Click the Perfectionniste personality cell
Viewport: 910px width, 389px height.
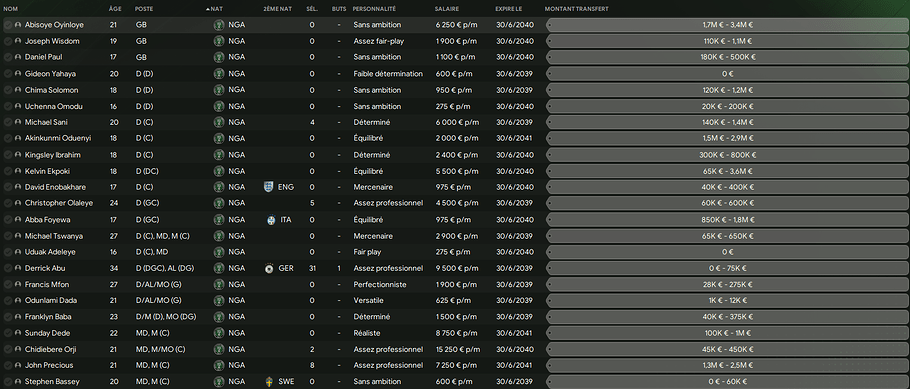[x=380, y=284]
